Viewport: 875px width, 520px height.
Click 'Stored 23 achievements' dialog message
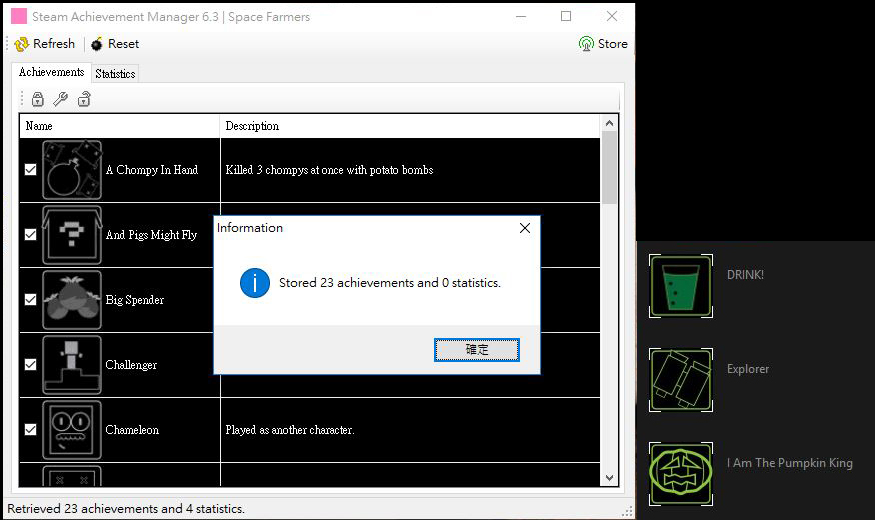(x=390, y=283)
